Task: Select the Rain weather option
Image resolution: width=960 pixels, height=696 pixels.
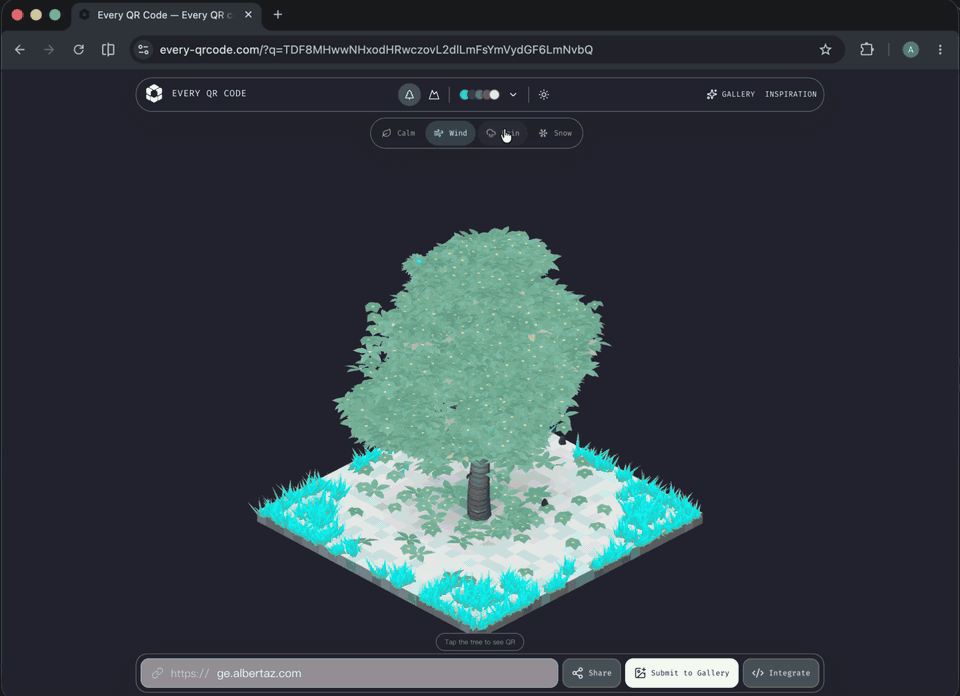Action: 503,133
